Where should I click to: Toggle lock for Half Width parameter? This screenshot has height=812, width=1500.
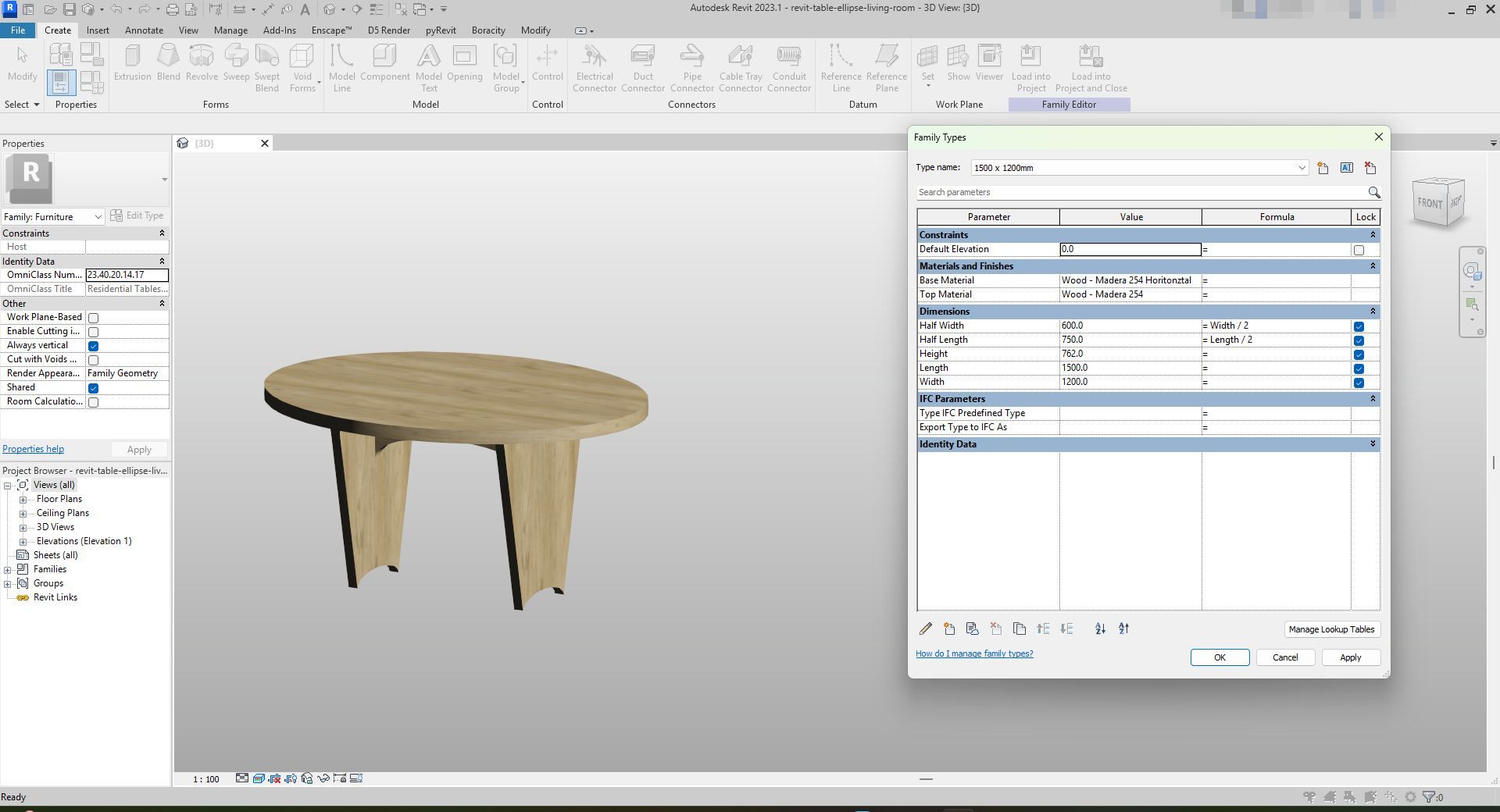click(x=1359, y=326)
